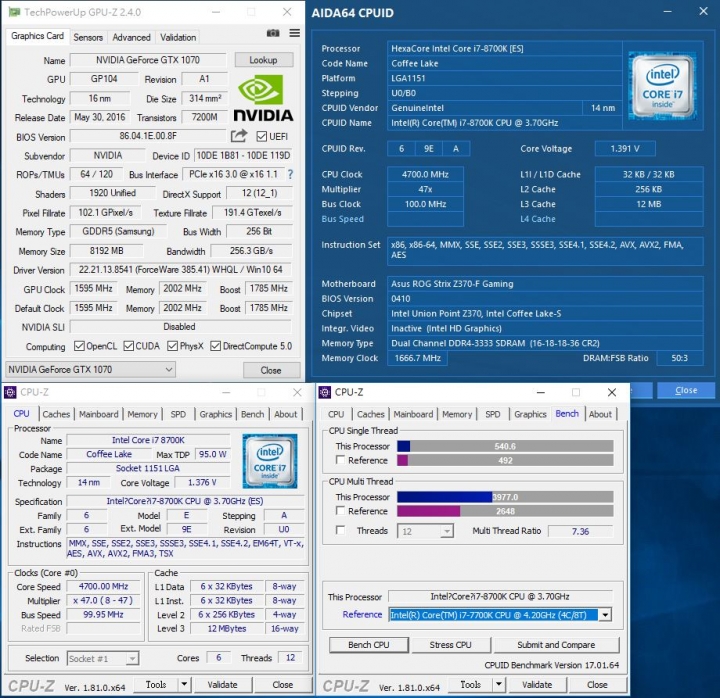
Task: Click Validate button in left CPU-Z
Action: point(223,685)
